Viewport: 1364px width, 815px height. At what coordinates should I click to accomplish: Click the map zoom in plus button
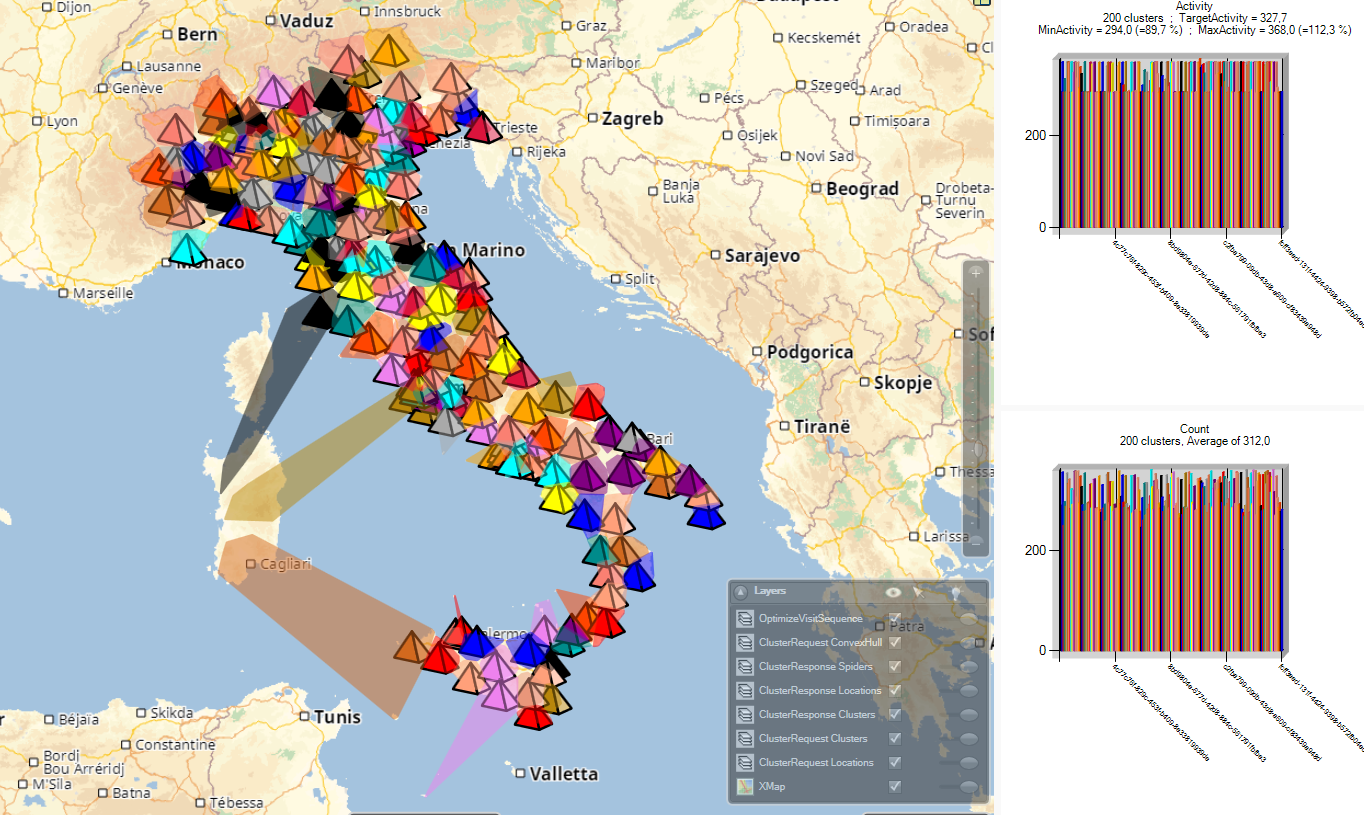pos(976,271)
